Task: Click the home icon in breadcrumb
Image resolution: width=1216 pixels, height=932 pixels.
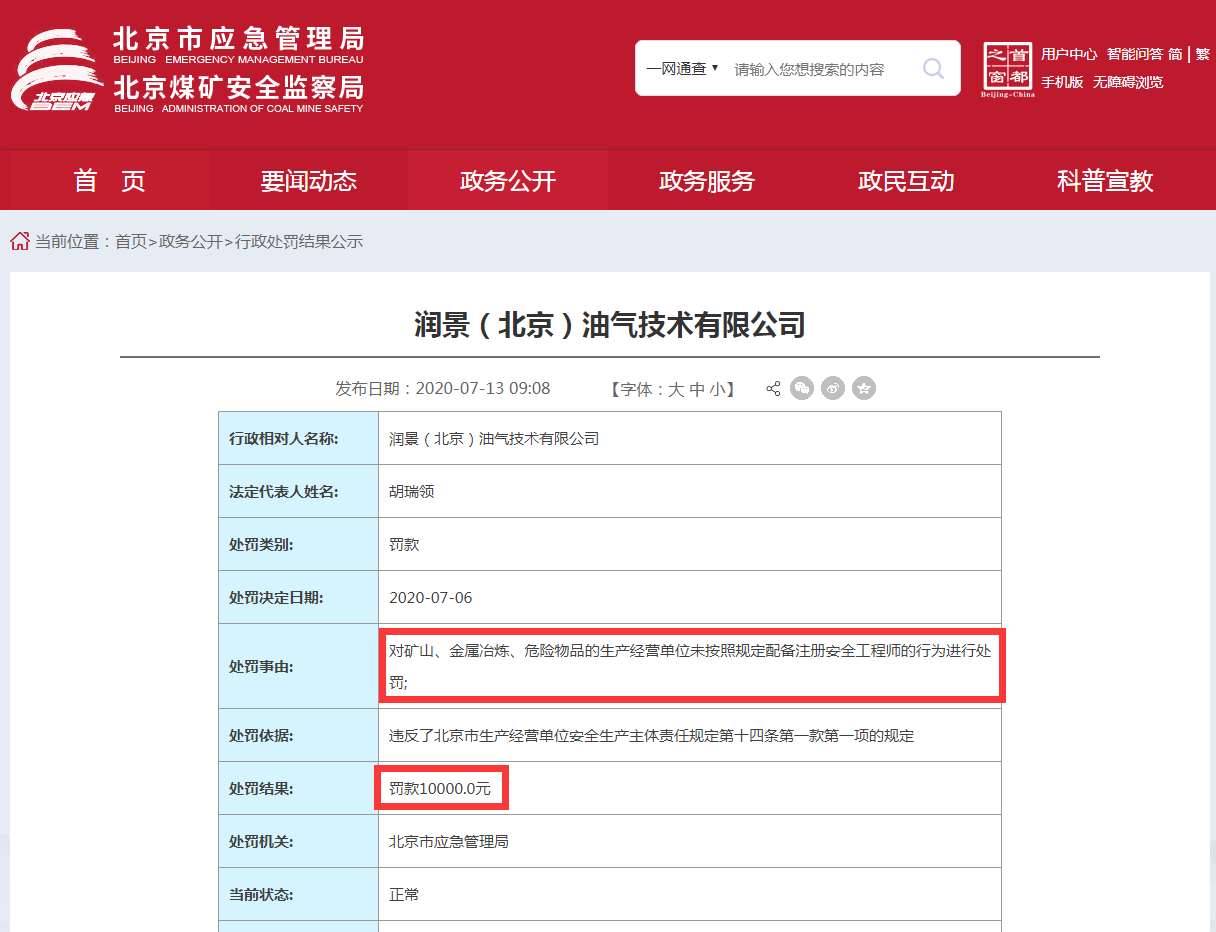Action: 20,241
